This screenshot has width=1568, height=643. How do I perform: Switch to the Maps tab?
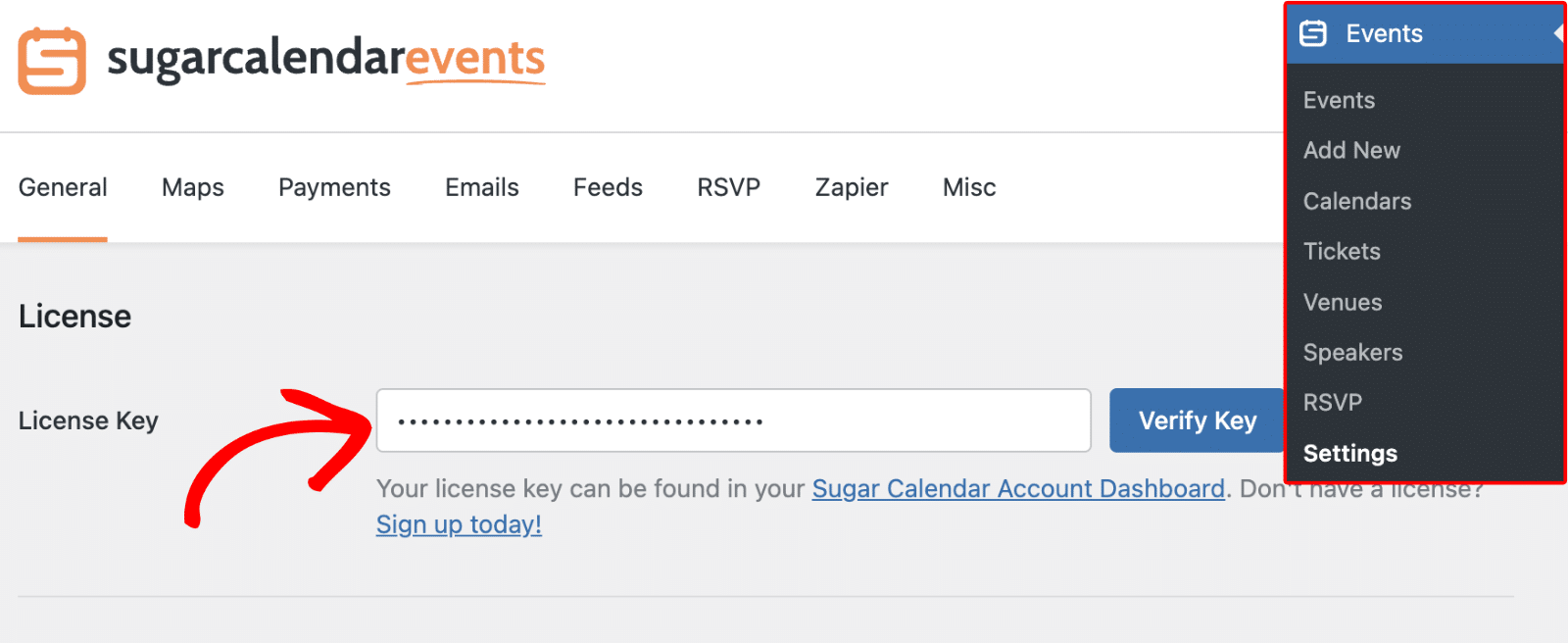point(193,187)
